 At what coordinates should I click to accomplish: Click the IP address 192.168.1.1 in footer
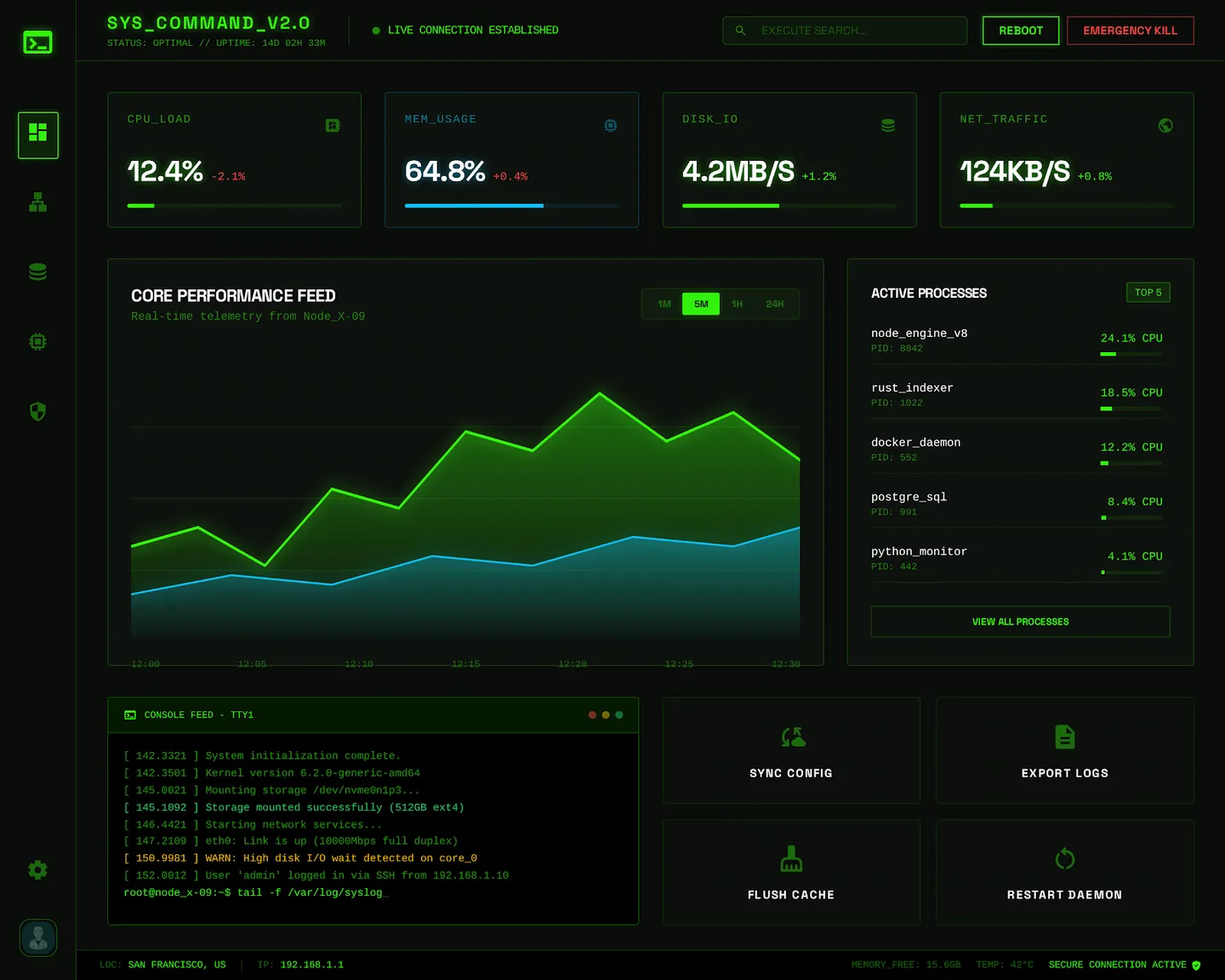click(x=312, y=965)
